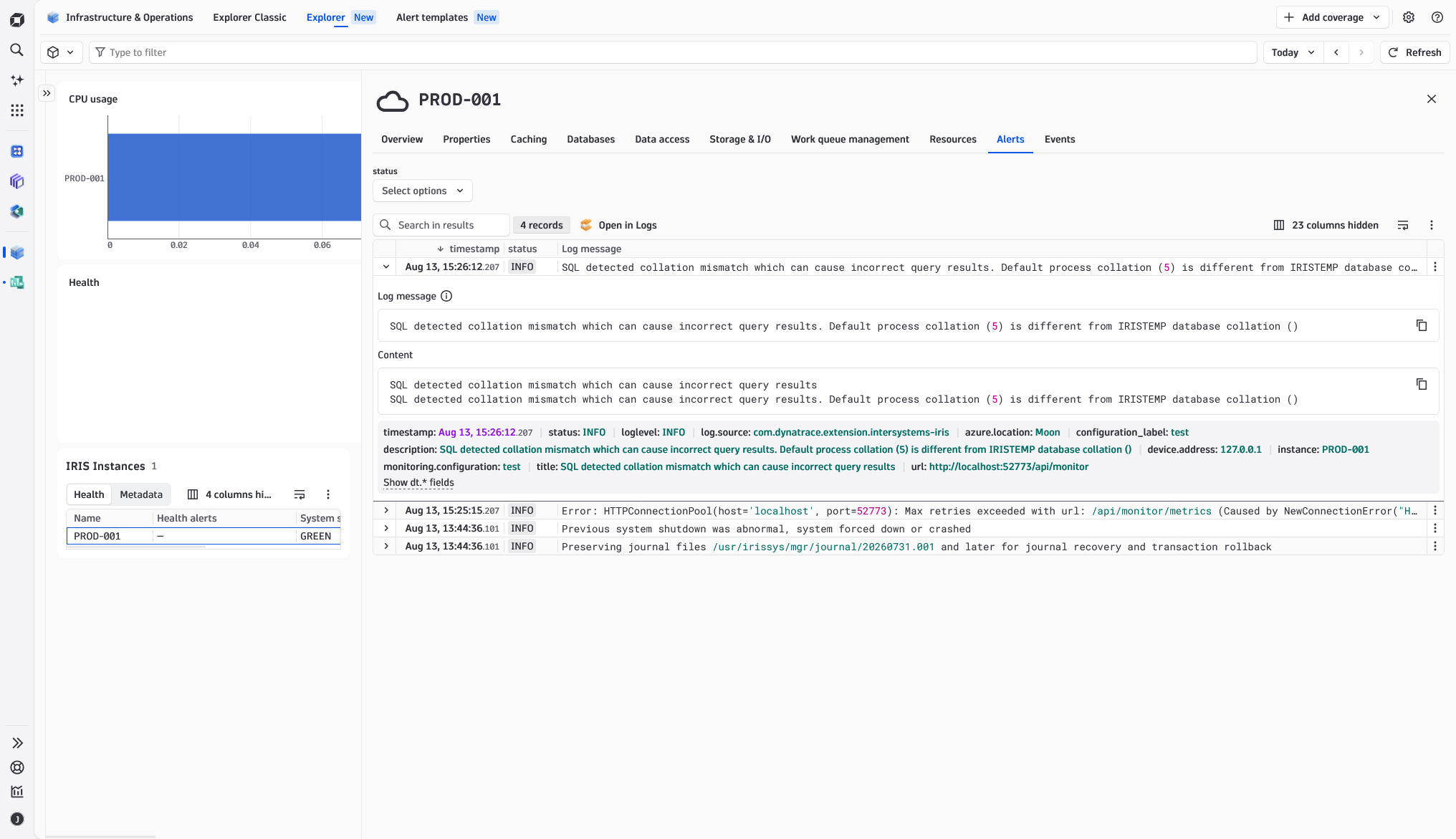Open IRIS Instances table more options
This screenshot has width=1456, height=839.
(x=328, y=494)
